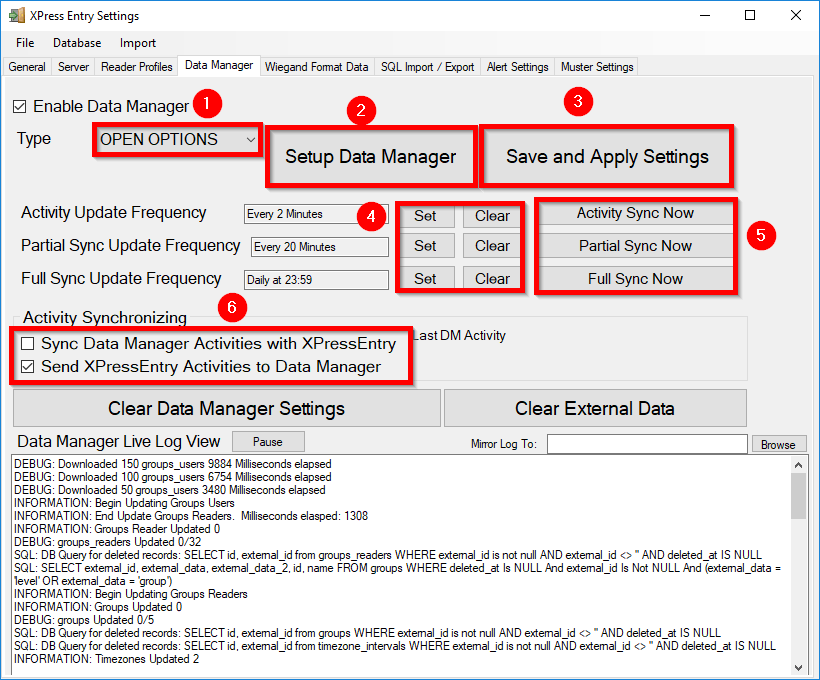Click the Setup Data Manager button
This screenshot has width=820, height=680.
click(371, 156)
